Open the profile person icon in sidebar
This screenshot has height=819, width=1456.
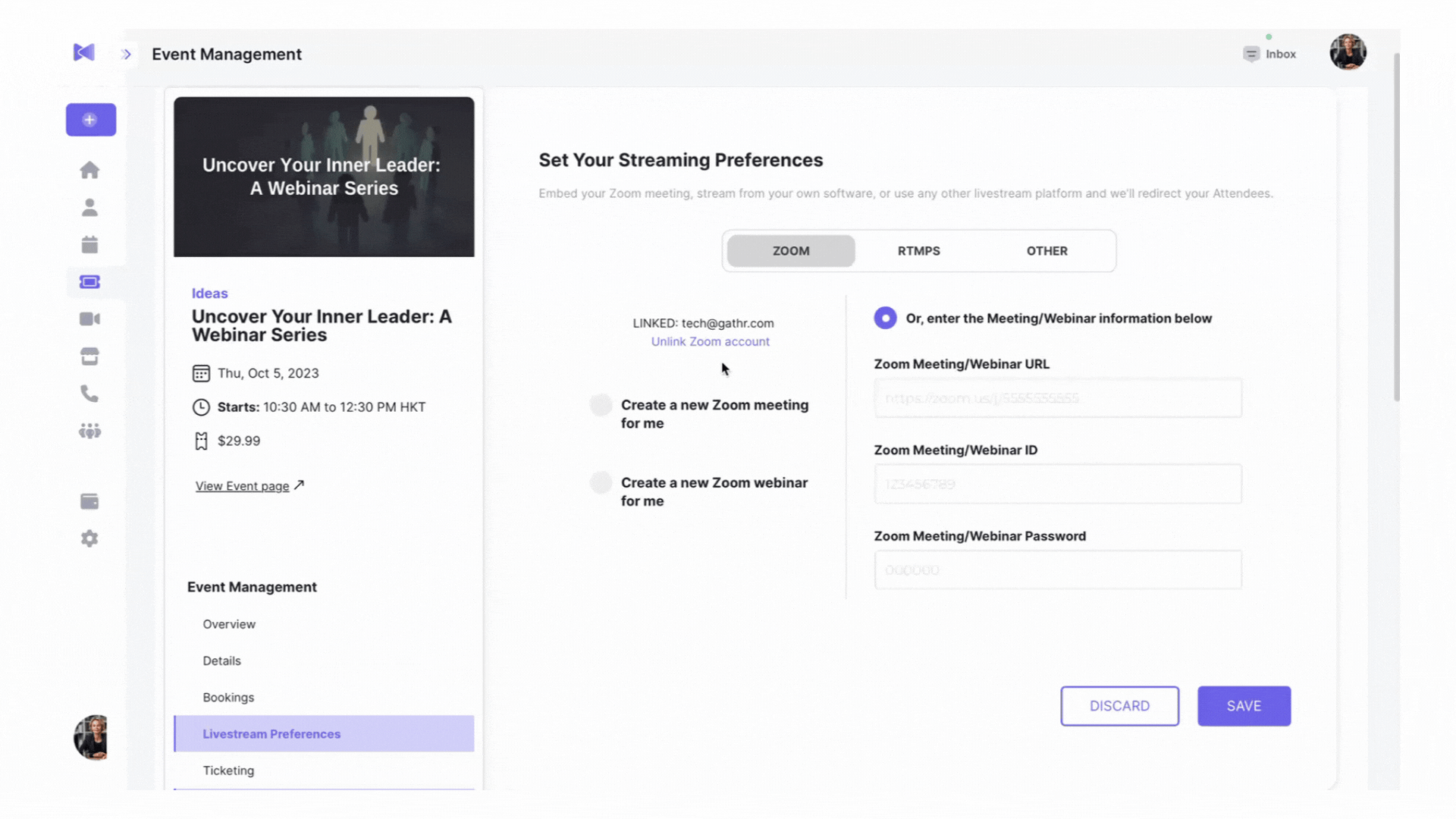point(89,207)
